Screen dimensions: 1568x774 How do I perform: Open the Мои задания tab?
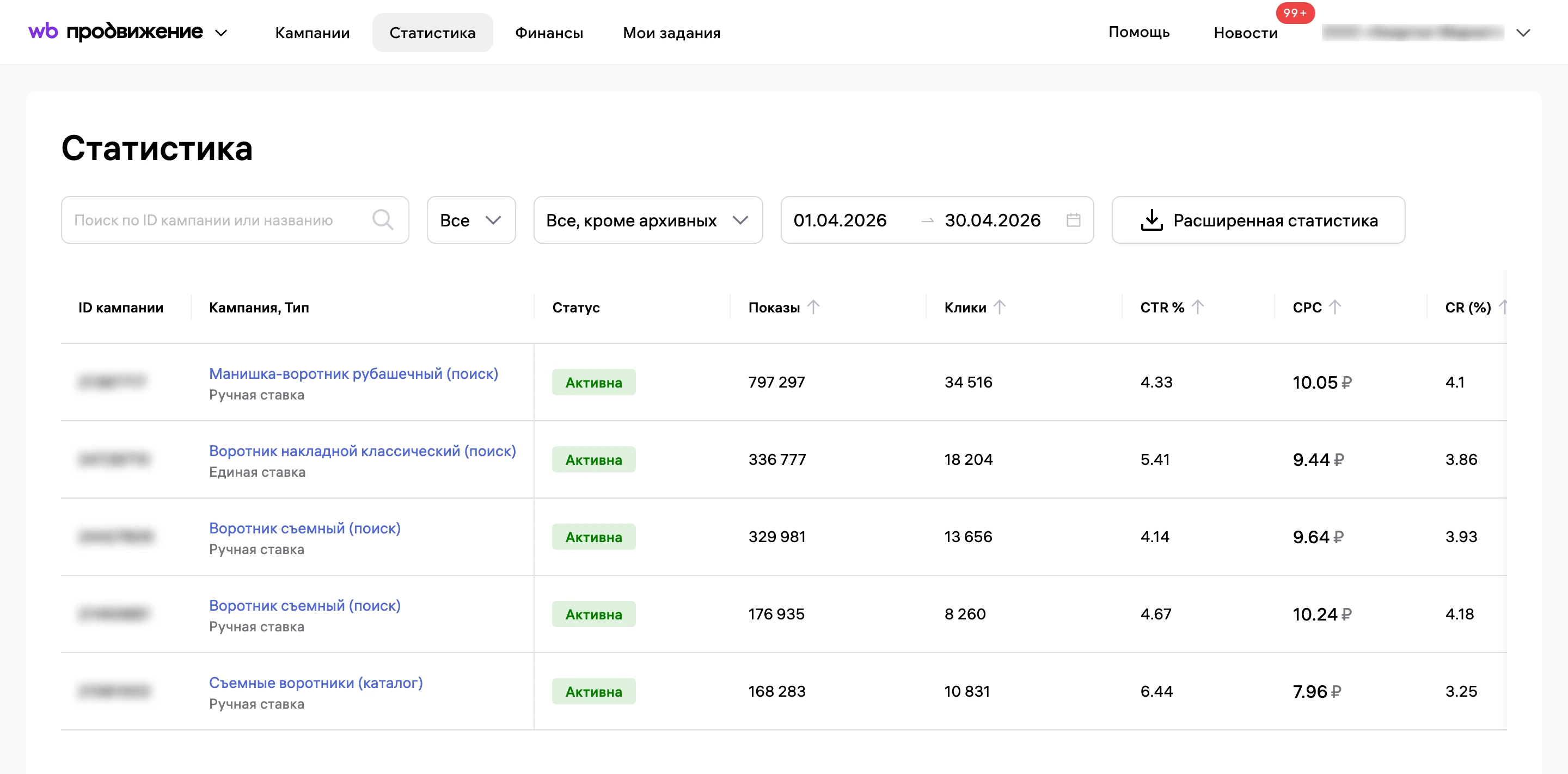671,33
